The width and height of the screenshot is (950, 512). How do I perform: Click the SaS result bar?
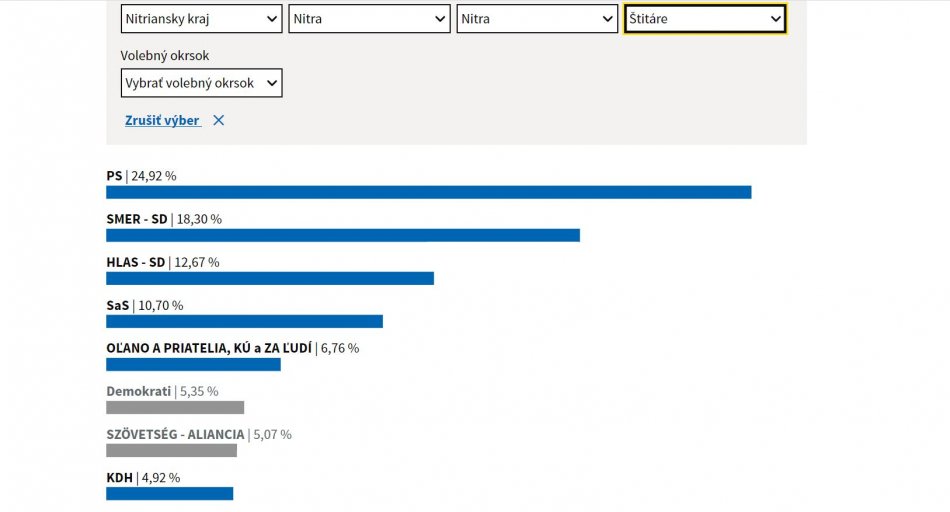click(x=244, y=321)
